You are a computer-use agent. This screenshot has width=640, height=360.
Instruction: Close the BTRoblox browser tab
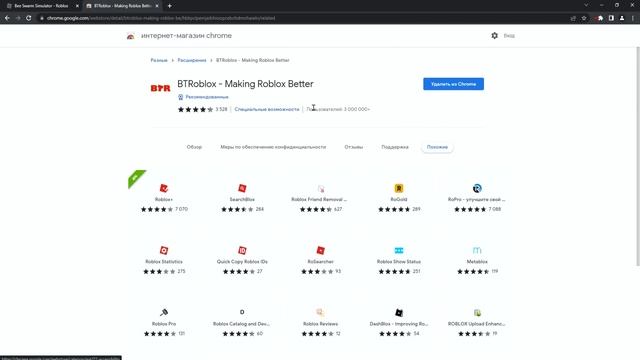(x=157, y=6)
